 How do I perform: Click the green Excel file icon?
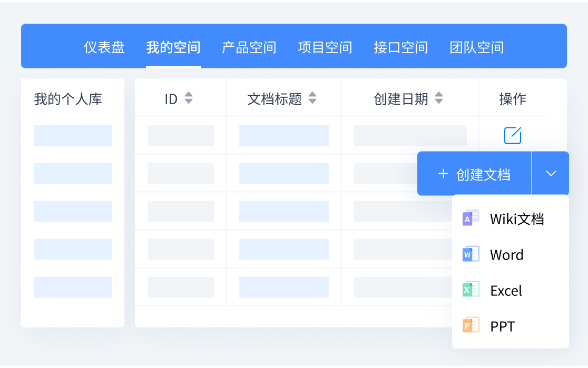(471, 290)
